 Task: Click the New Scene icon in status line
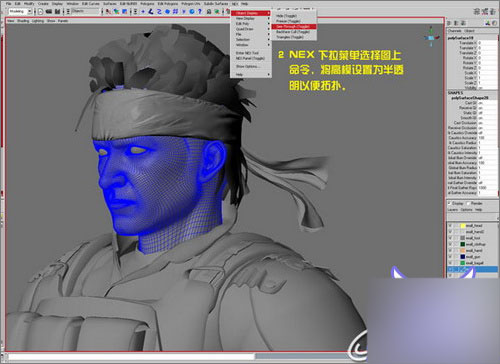[x=40, y=12]
